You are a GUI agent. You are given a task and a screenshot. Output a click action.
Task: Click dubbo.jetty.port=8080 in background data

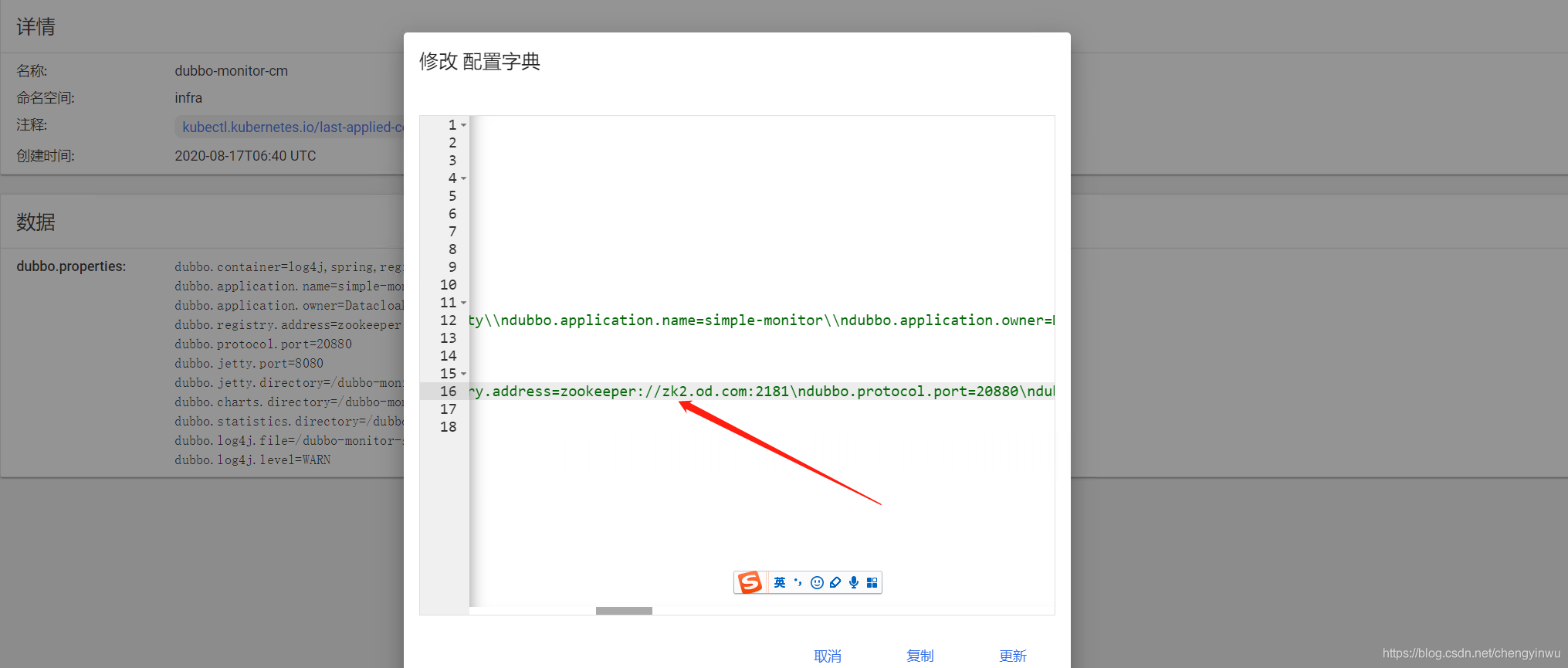249,364
